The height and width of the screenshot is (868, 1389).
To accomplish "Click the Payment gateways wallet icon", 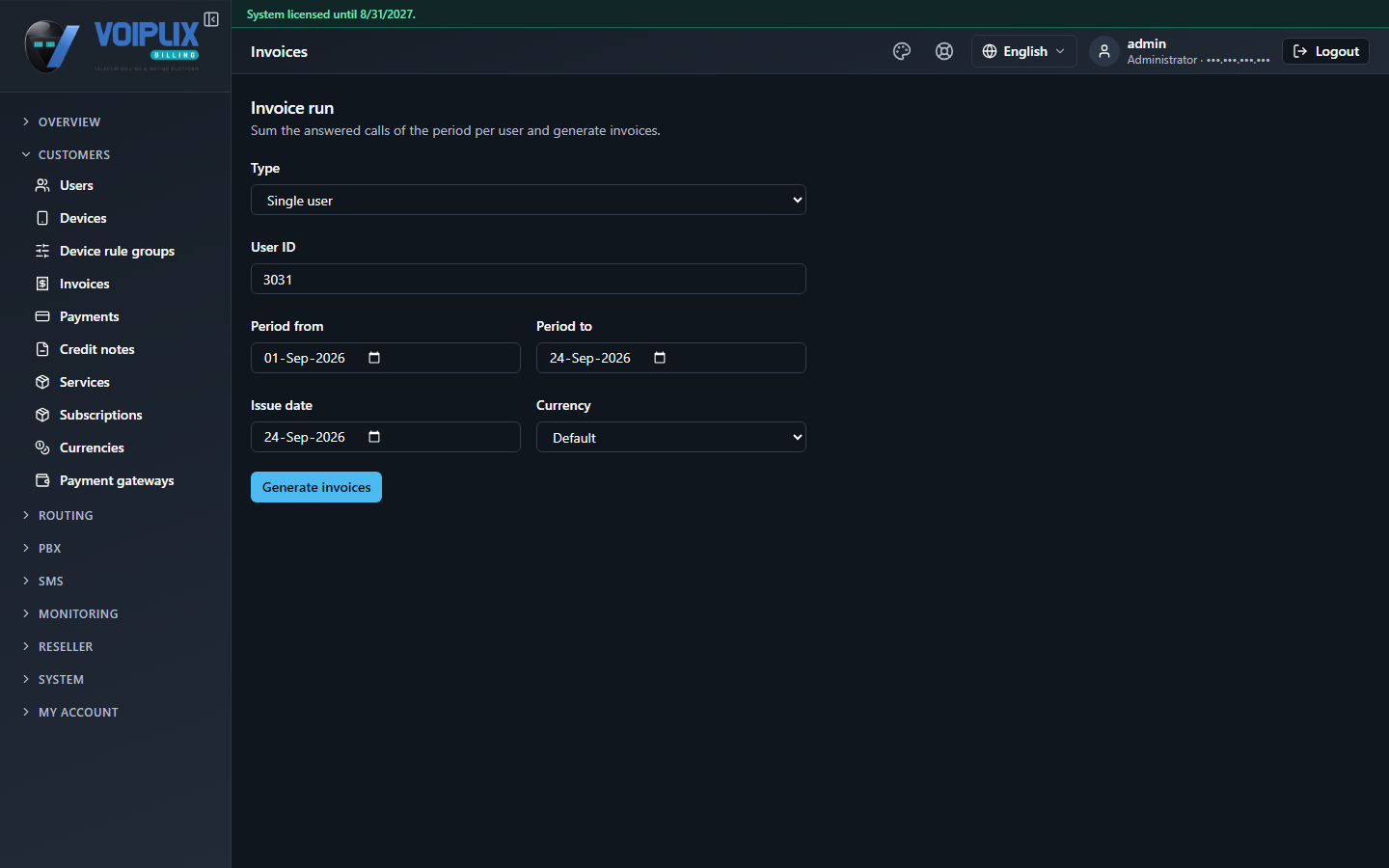I will click(x=42, y=480).
